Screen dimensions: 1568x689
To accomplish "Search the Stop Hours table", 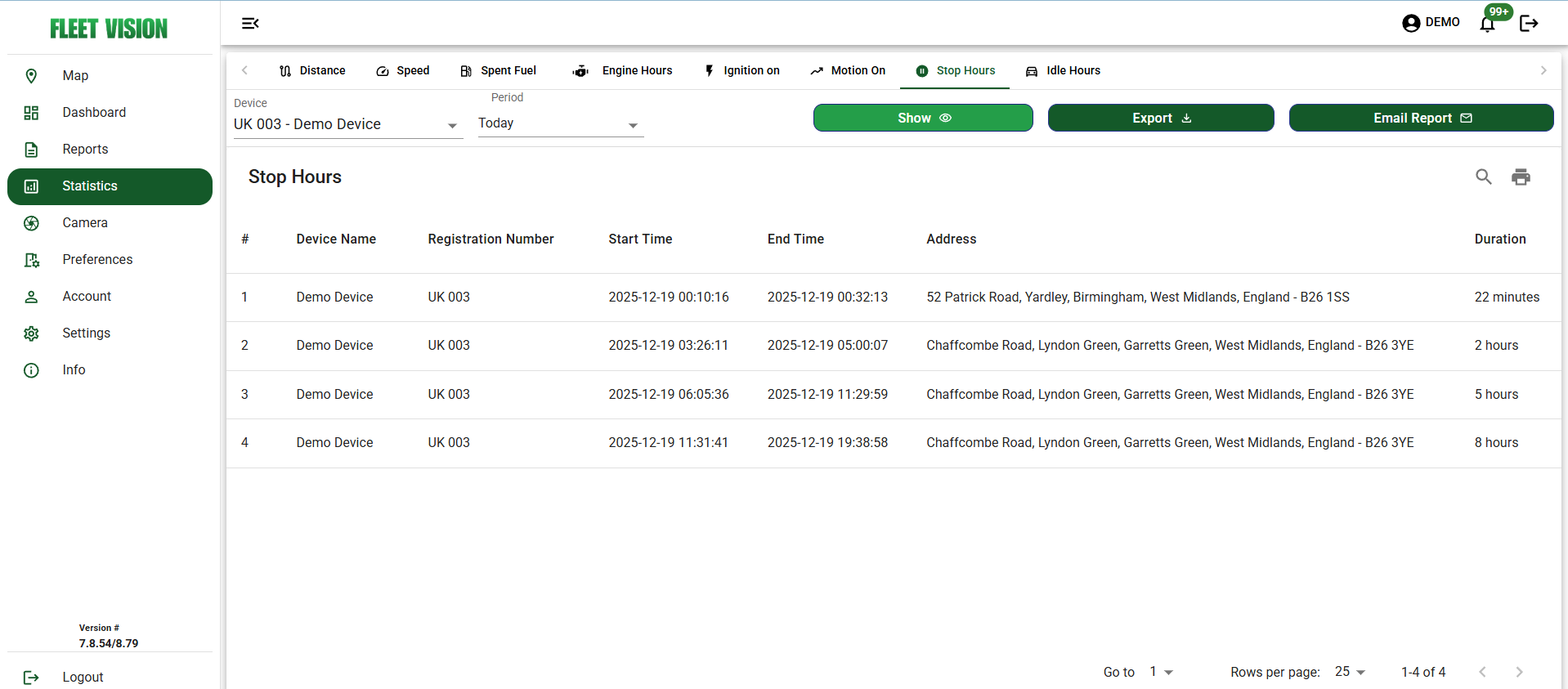I will click(1483, 177).
